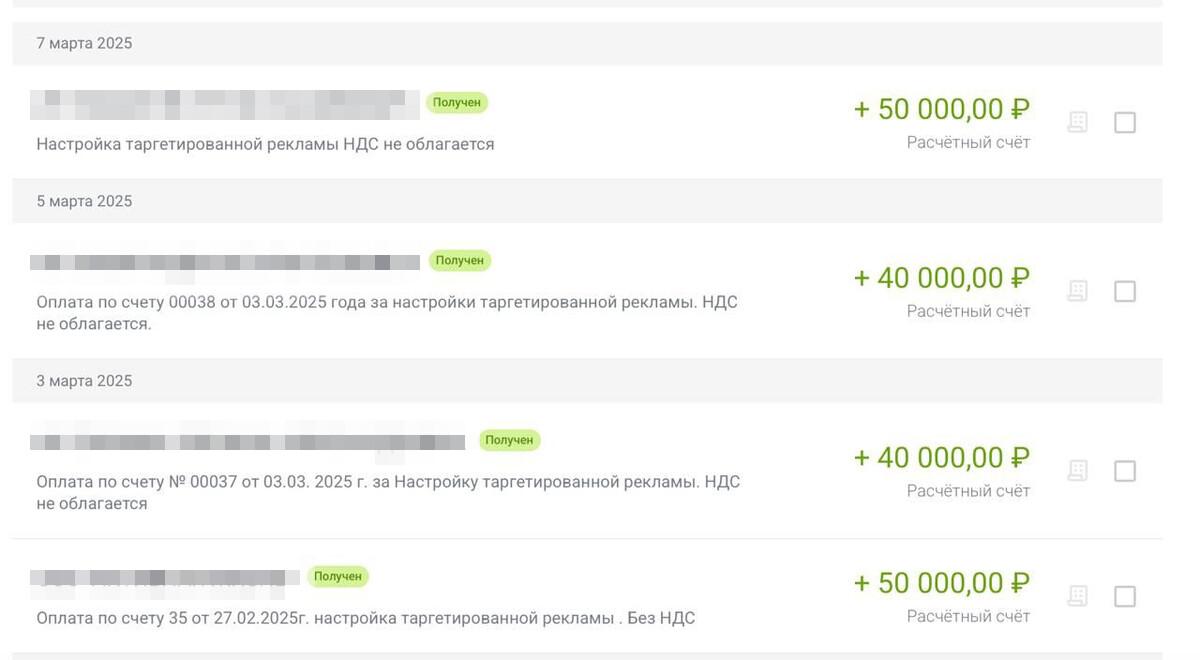Click the 'Получен' badge on the 7 March payment
The width and height of the screenshot is (1200, 660).
(457, 102)
